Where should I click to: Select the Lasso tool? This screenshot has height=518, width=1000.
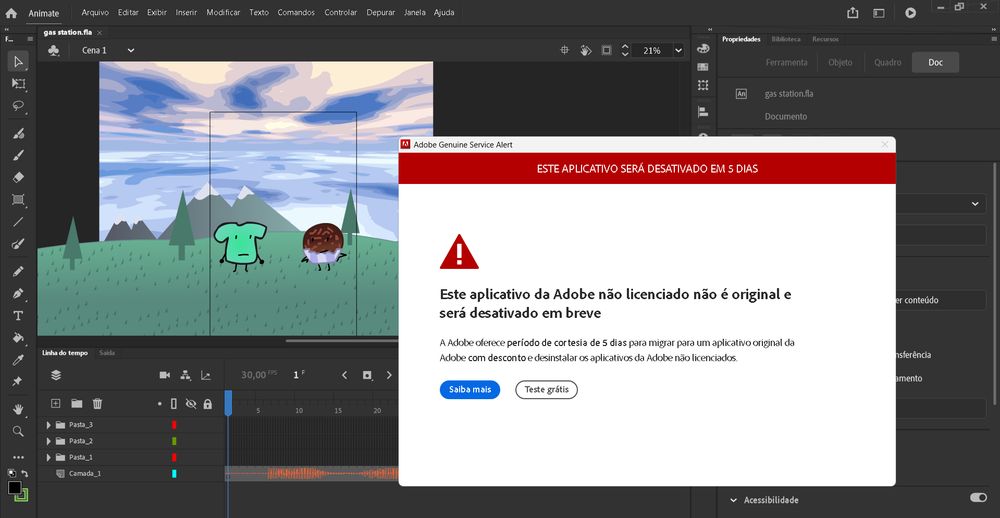click(x=18, y=106)
